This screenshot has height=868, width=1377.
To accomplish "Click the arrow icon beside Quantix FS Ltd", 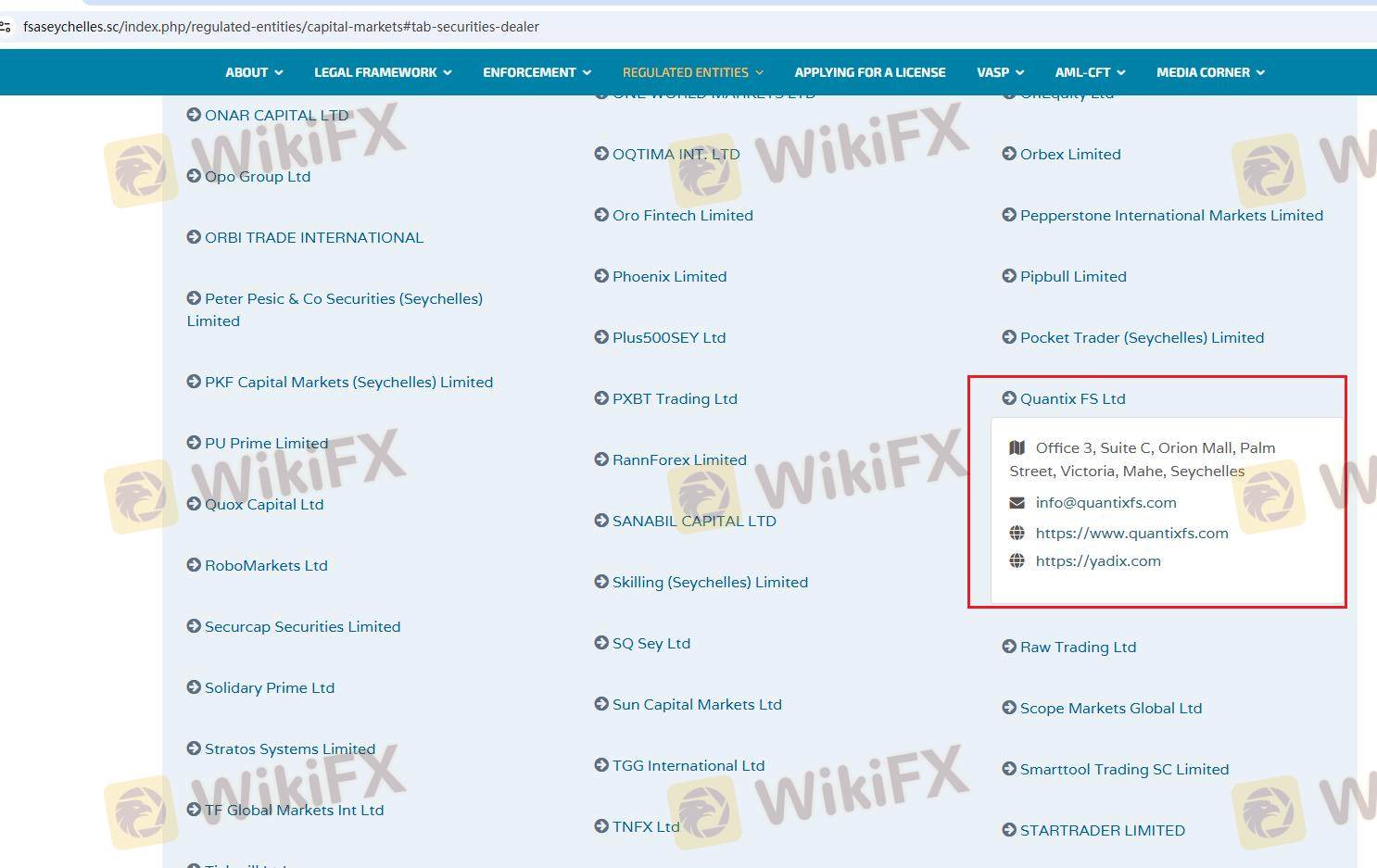I will [1009, 398].
